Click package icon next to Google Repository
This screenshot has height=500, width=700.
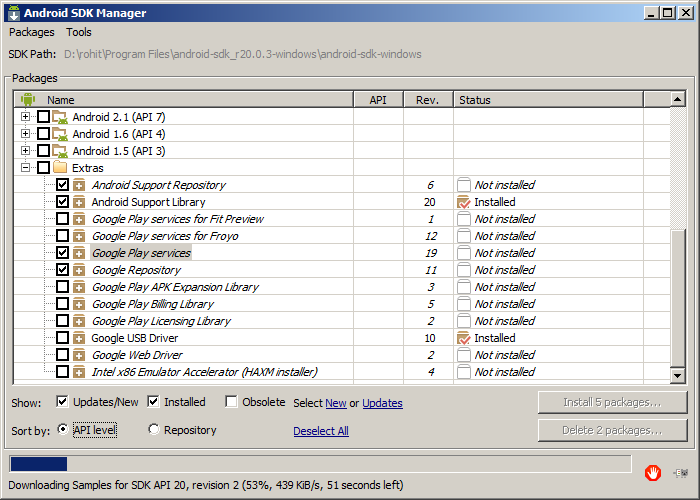pos(79,270)
